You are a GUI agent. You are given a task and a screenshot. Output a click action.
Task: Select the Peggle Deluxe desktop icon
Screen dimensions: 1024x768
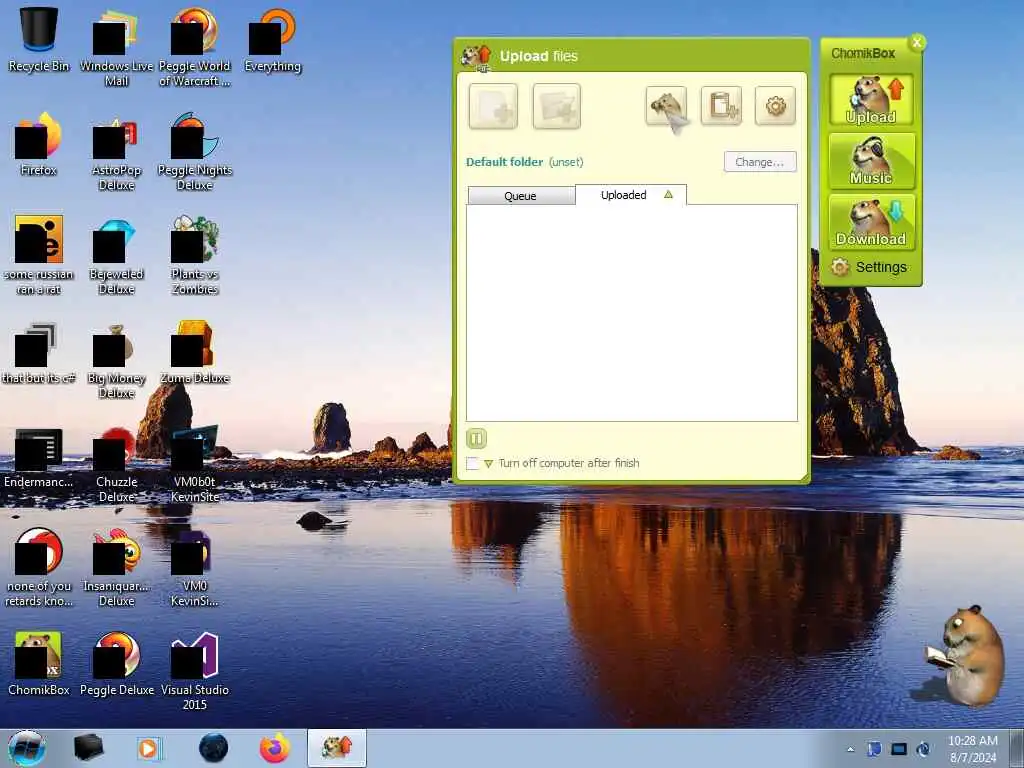click(116, 664)
